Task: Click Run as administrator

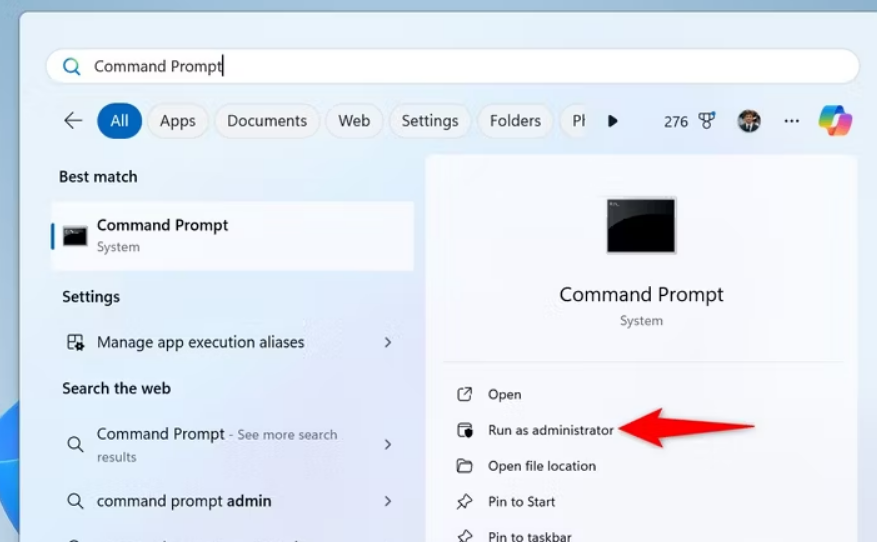Action: pos(550,430)
